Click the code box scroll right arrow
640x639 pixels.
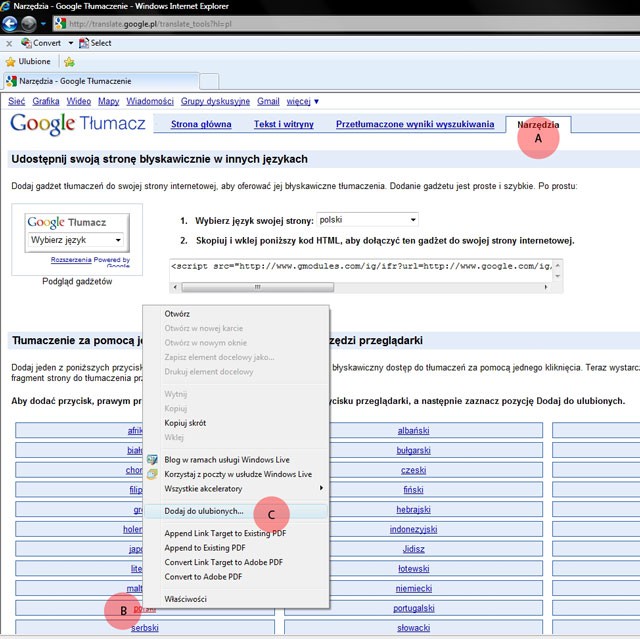[546, 287]
